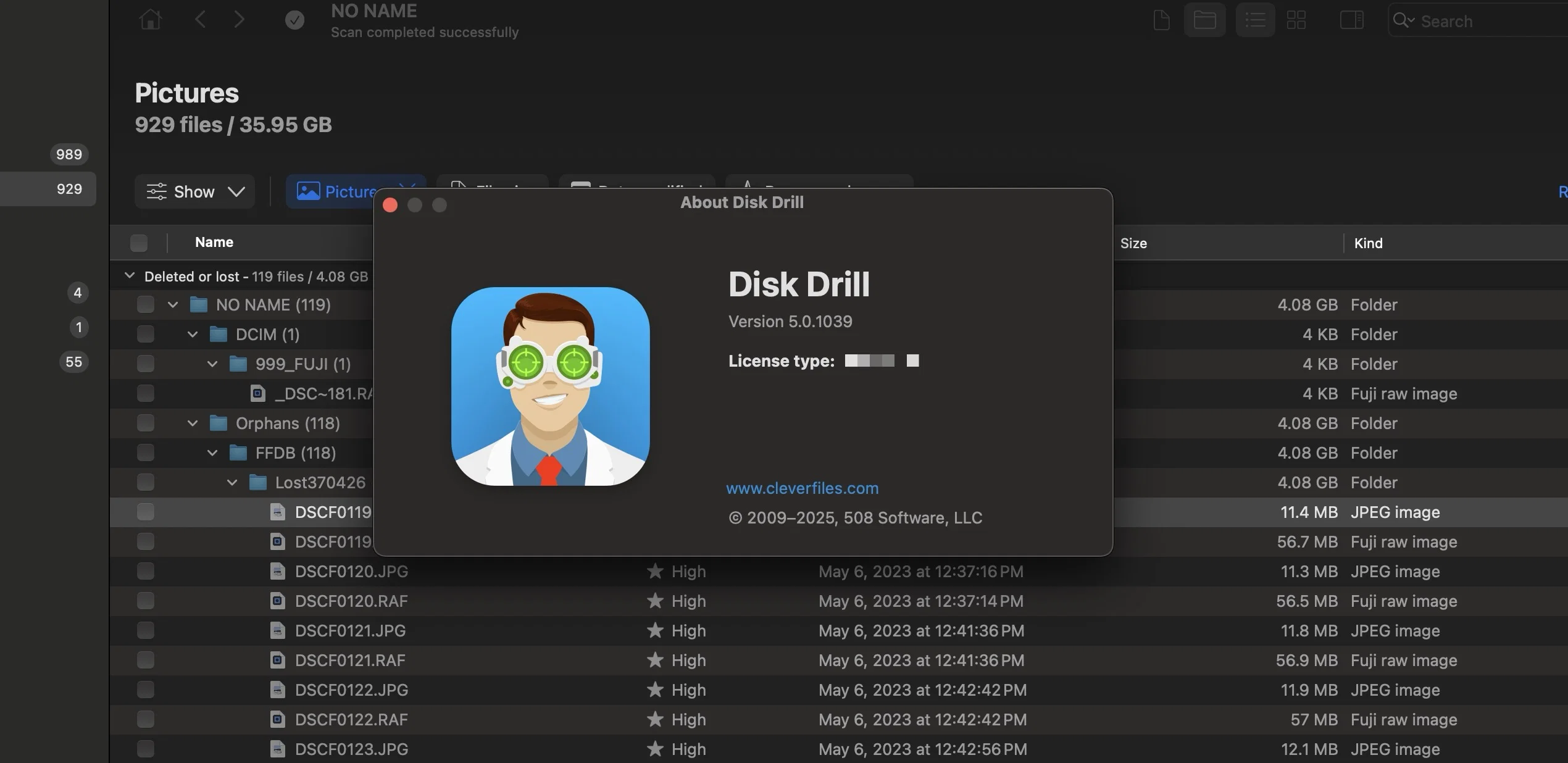Select sidebar category with 1 item

coord(78,327)
